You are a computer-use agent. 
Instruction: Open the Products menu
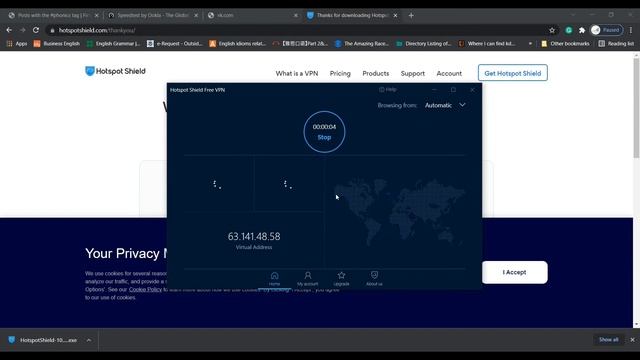pos(376,73)
